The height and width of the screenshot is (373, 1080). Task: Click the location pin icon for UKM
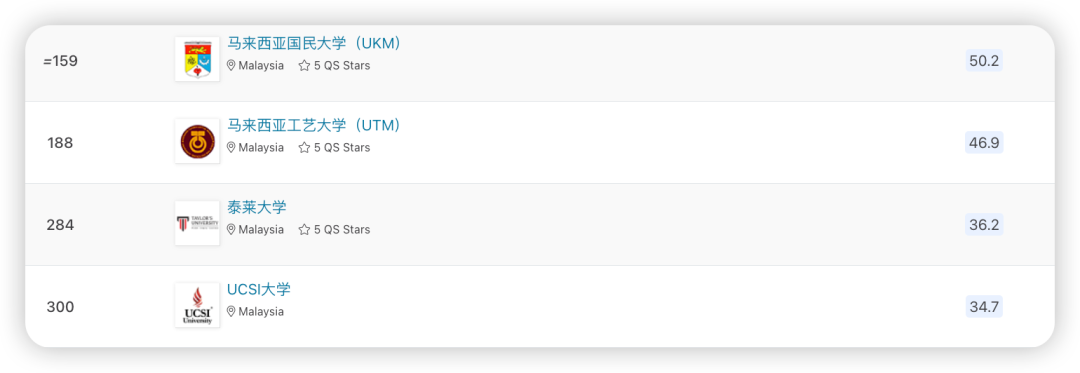point(231,65)
